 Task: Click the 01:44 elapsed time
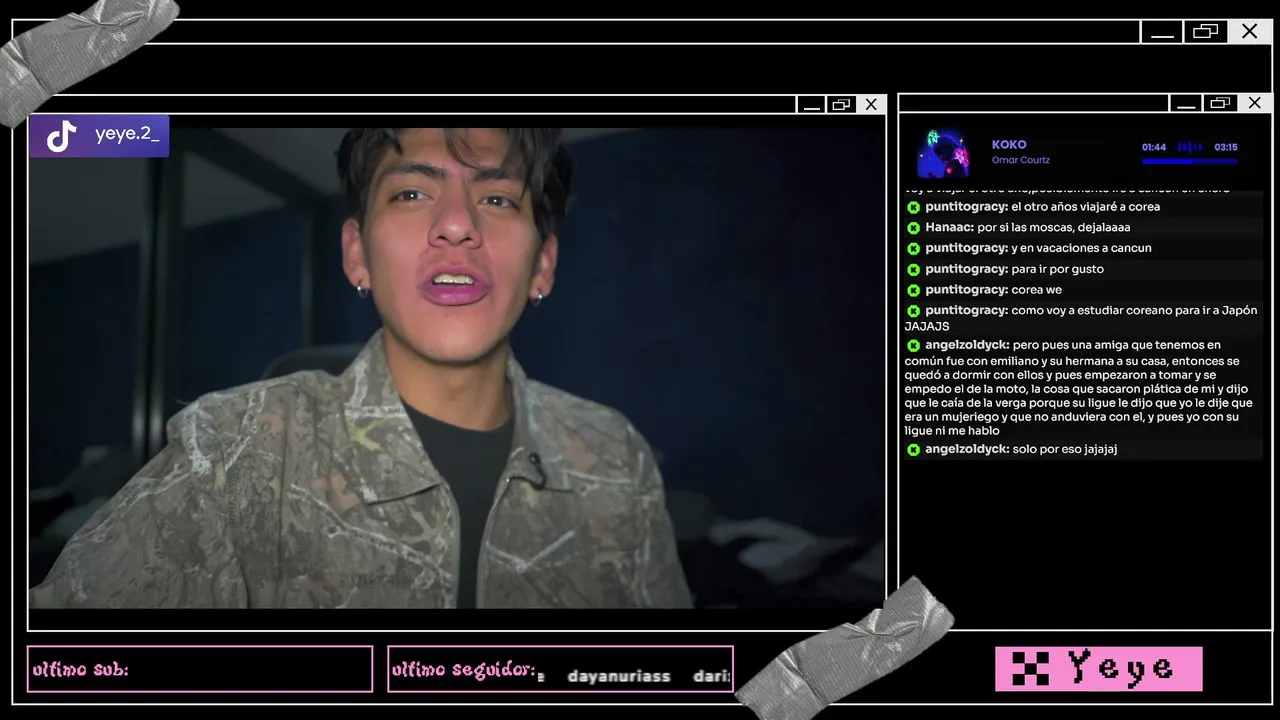pyautogui.click(x=1154, y=147)
